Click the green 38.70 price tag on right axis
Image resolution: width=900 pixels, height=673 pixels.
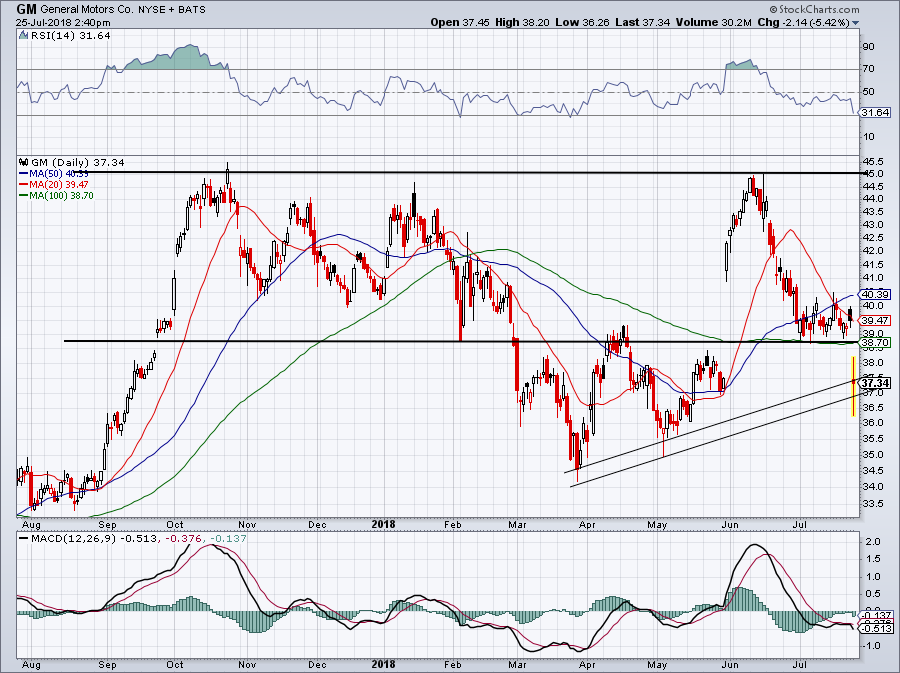(876, 342)
